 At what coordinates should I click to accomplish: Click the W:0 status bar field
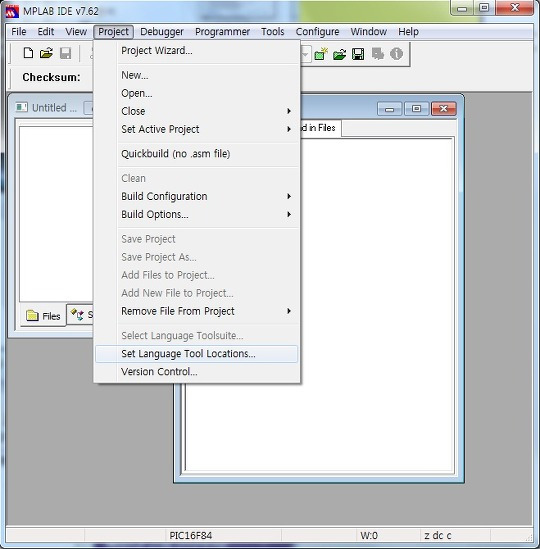coord(369,535)
